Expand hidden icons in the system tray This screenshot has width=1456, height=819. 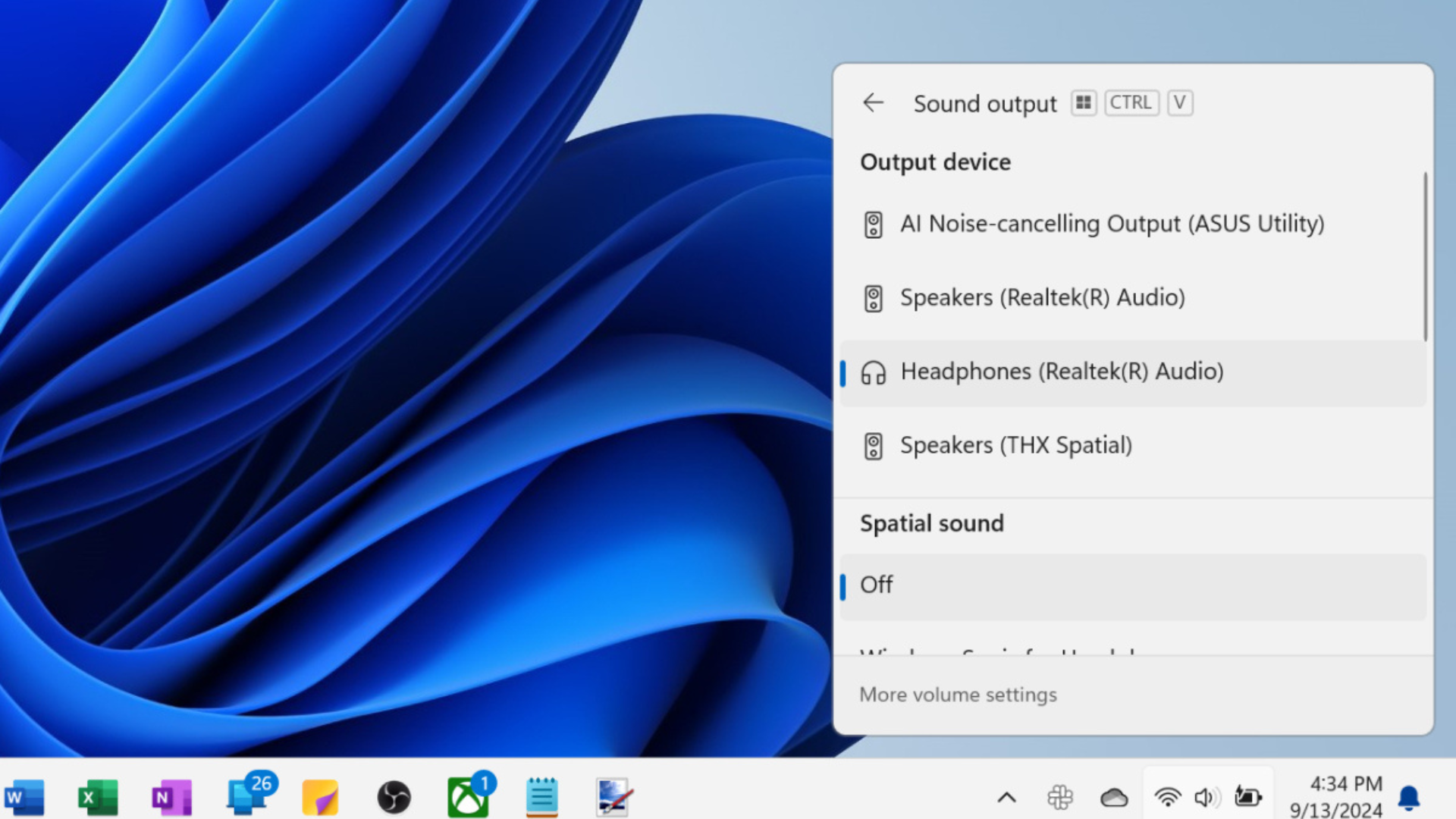click(1006, 796)
